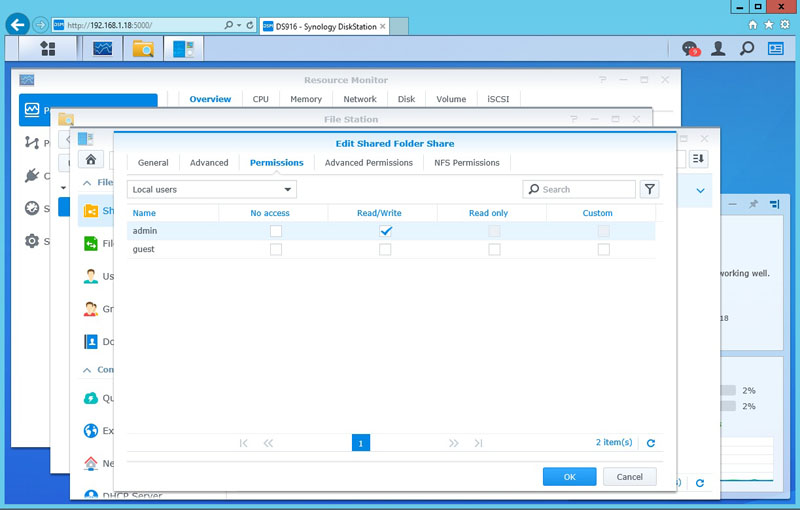800x510 pixels.
Task: Refresh the permissions list
Action: (x=651, y=443)
